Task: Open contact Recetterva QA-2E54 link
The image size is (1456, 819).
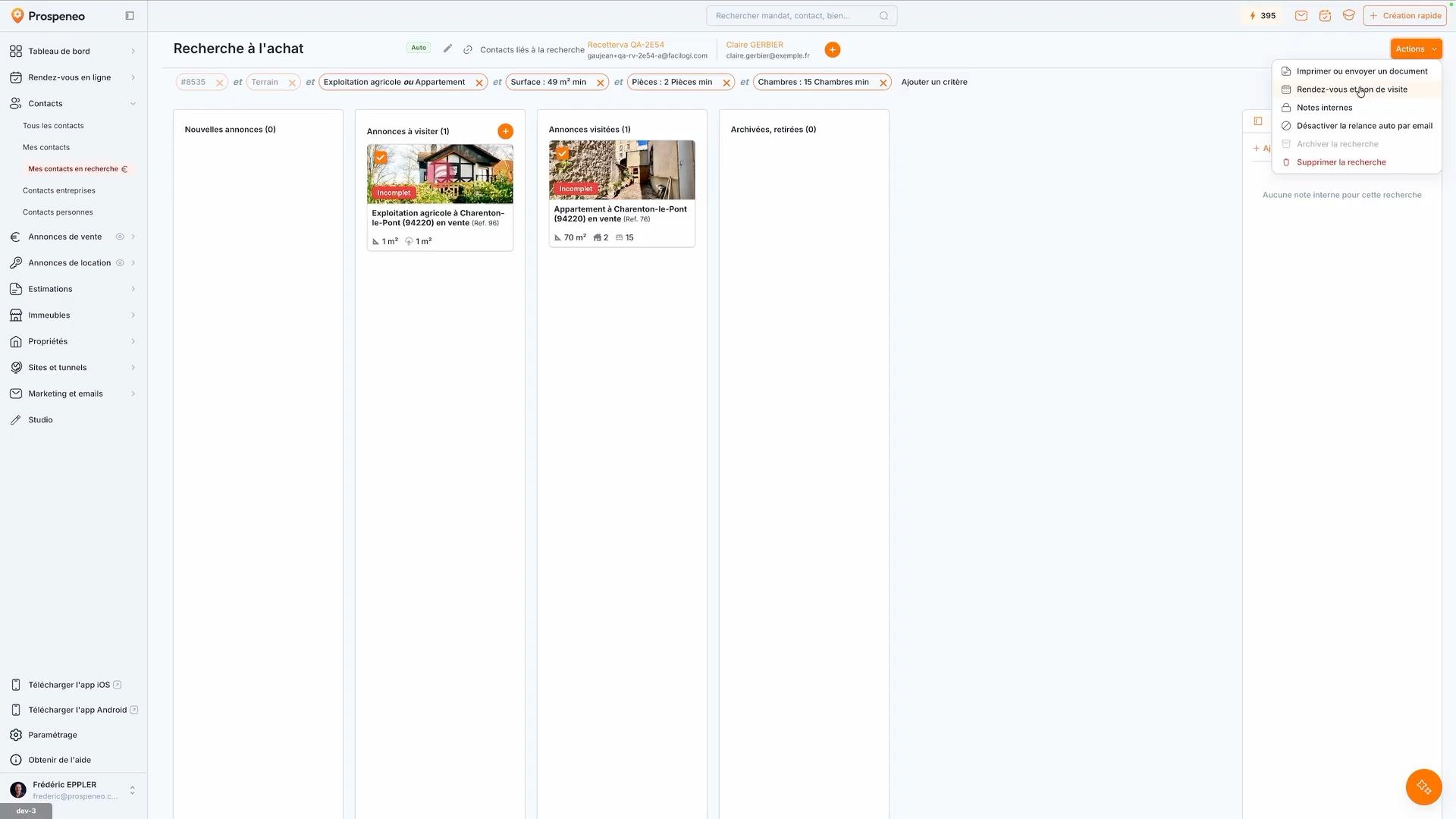Action: click(626, 45)
